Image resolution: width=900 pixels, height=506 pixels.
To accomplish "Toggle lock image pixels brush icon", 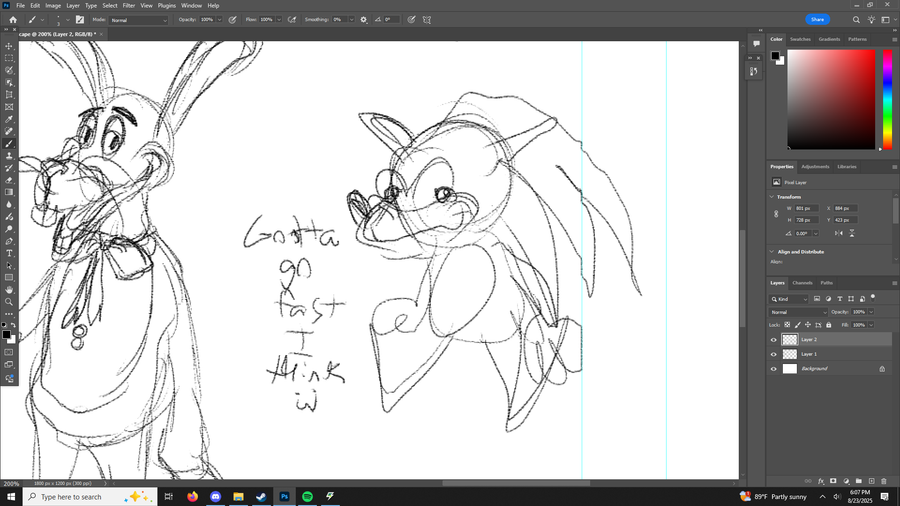I will point(798,325).
